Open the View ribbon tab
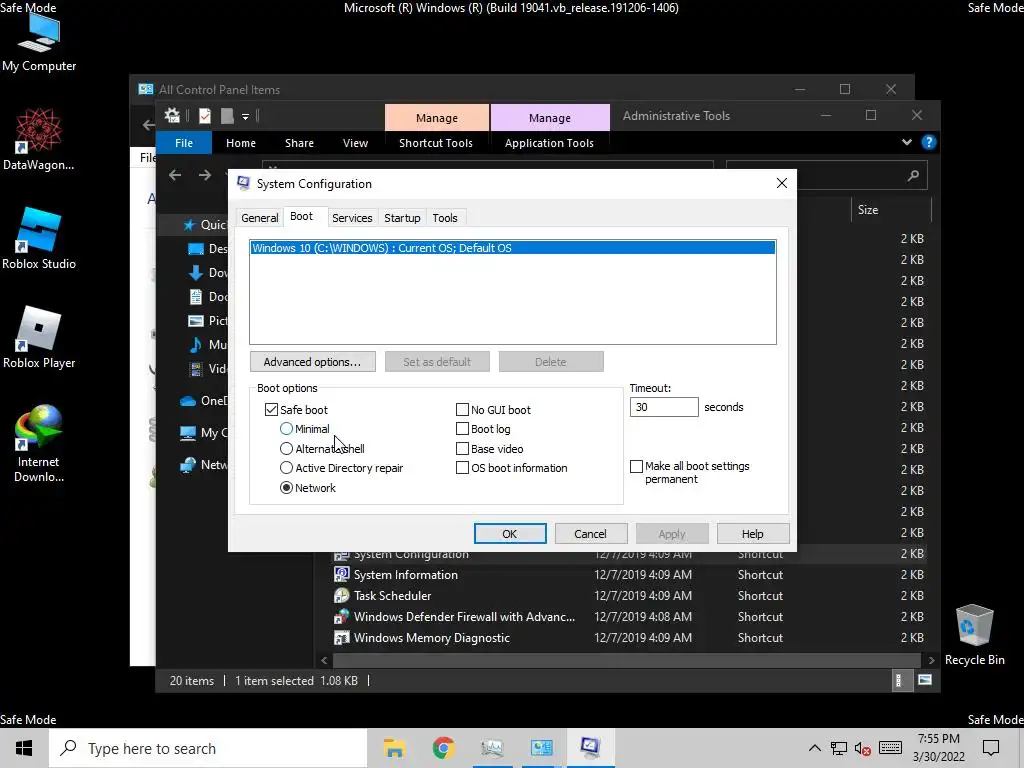Screen dimensions: 1024x768 [355, 143]
